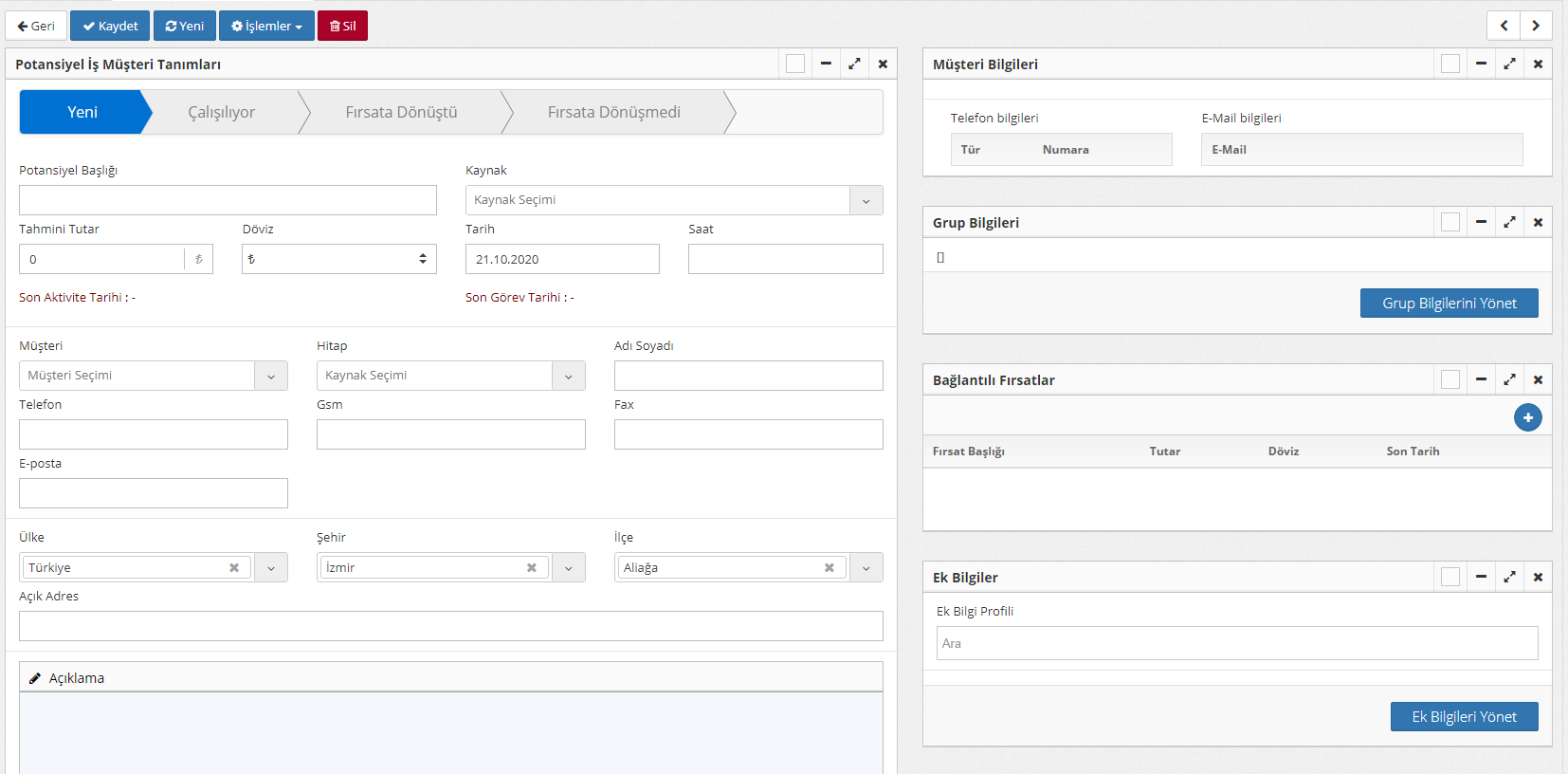This screenshot has width=1568, height=774.
Task: Expand the Müşteri Seçimi dropdown
Action: click(270, 376)
